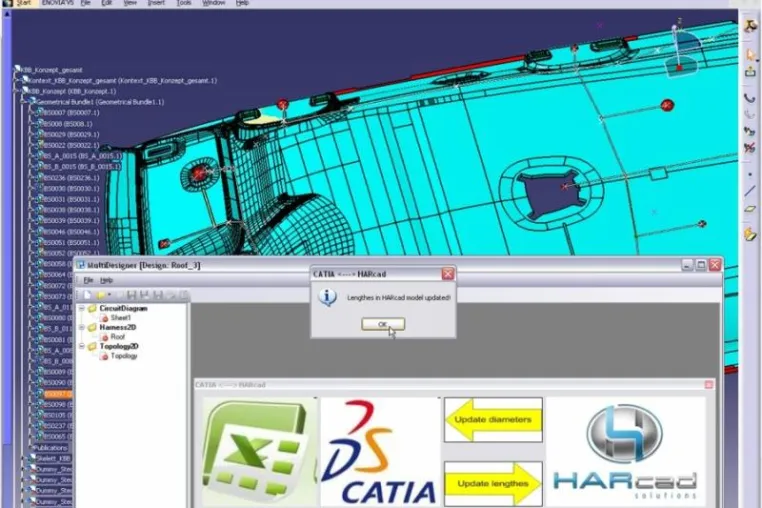Click the telephone-handset cable icon in right toolbar
Image resolution: width=762 pixels, height=508 pixels.
pos(750,98)
